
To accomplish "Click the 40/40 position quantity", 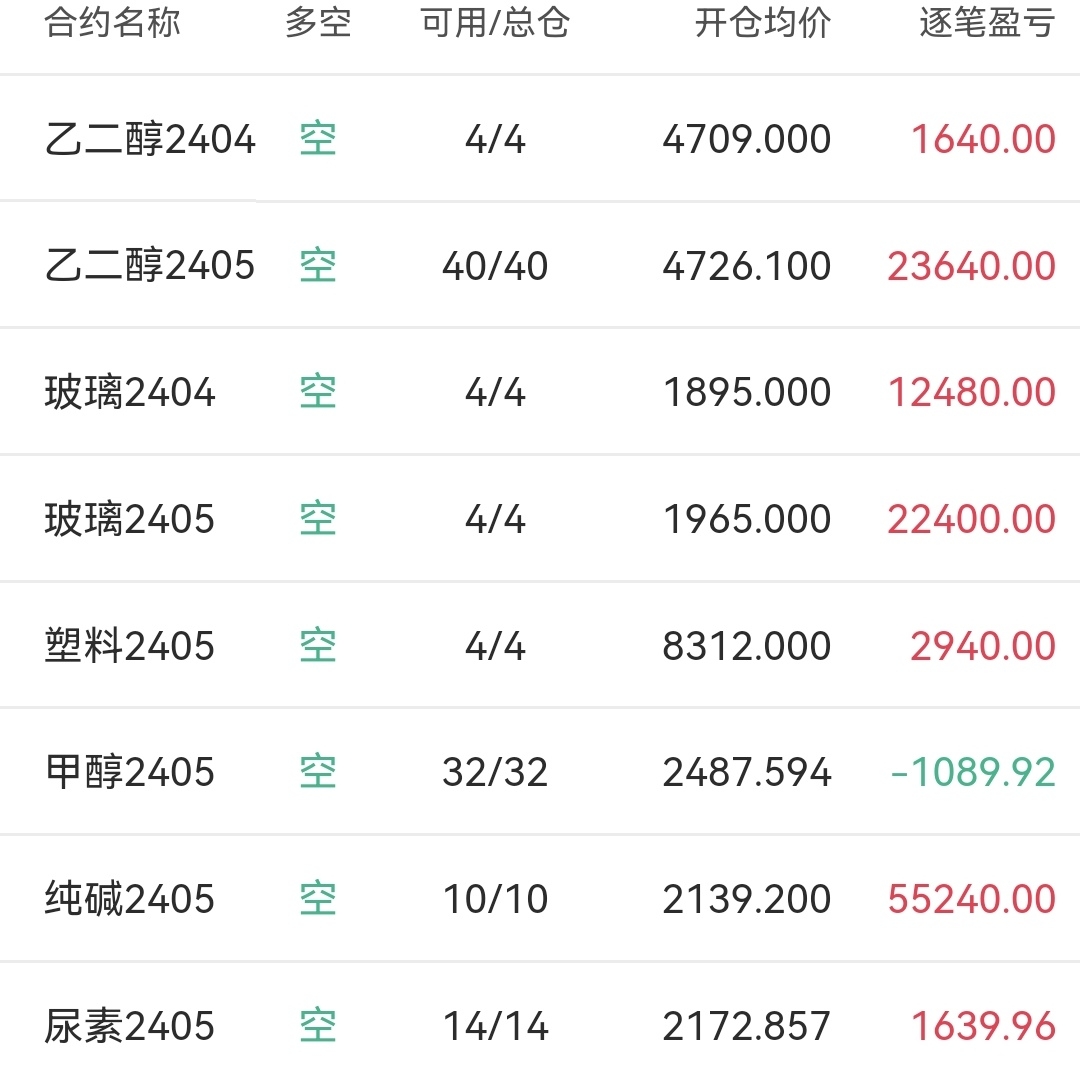I will pos(495,266).
